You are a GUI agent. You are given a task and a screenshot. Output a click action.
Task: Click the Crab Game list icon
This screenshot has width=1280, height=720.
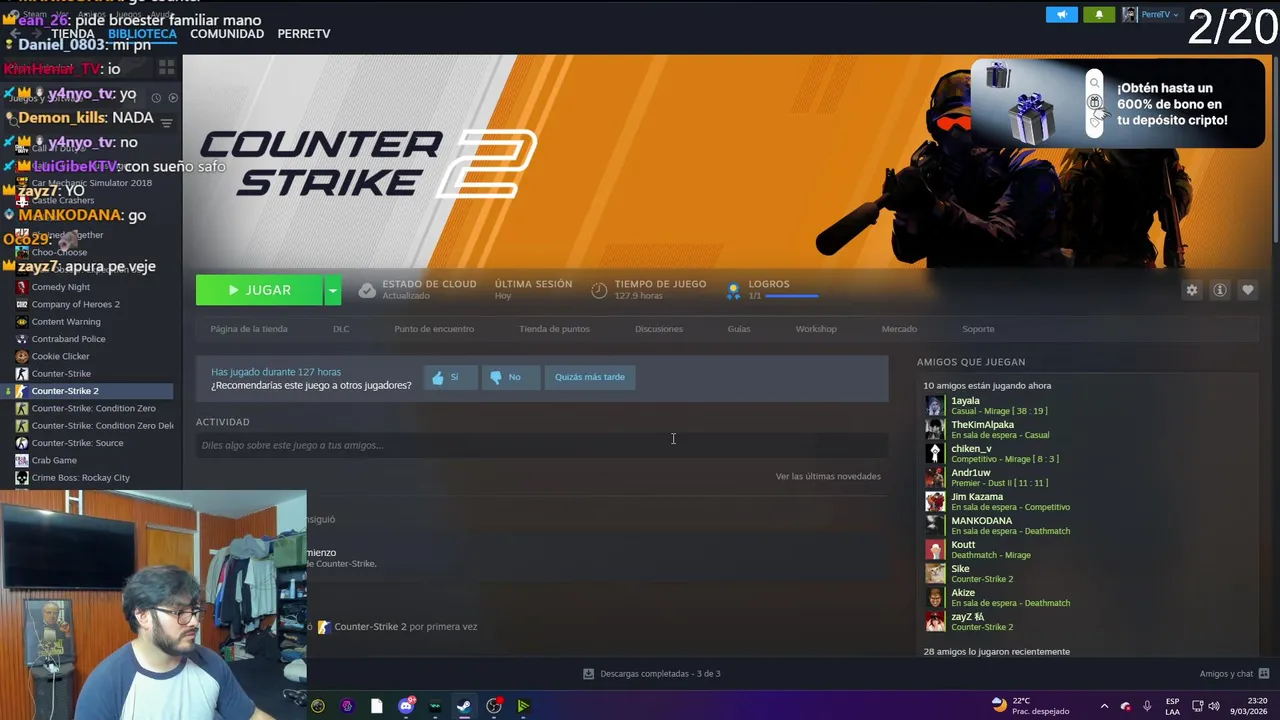pos(22,460)
